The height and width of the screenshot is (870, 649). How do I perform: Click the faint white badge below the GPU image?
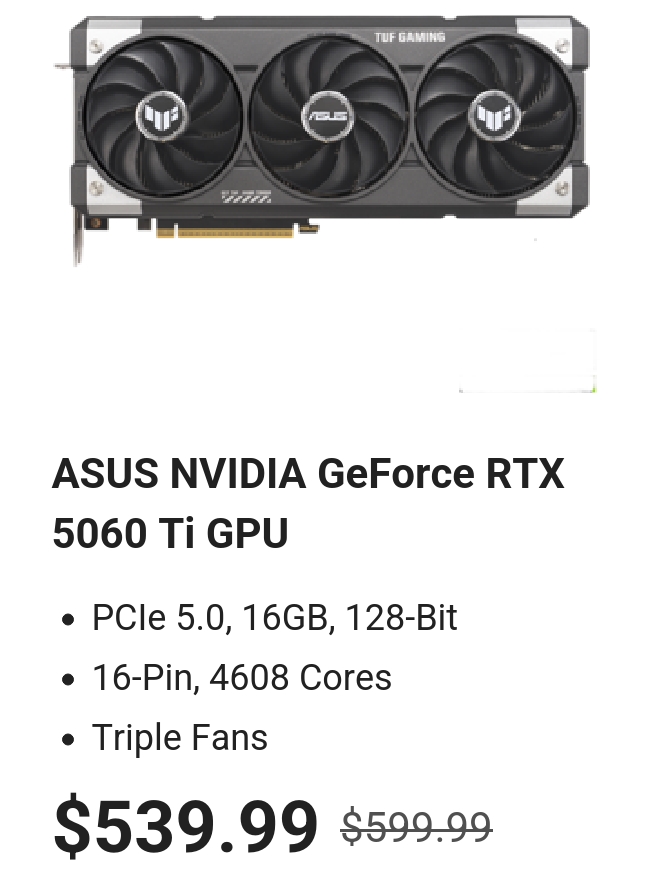[x=528, y=360]
